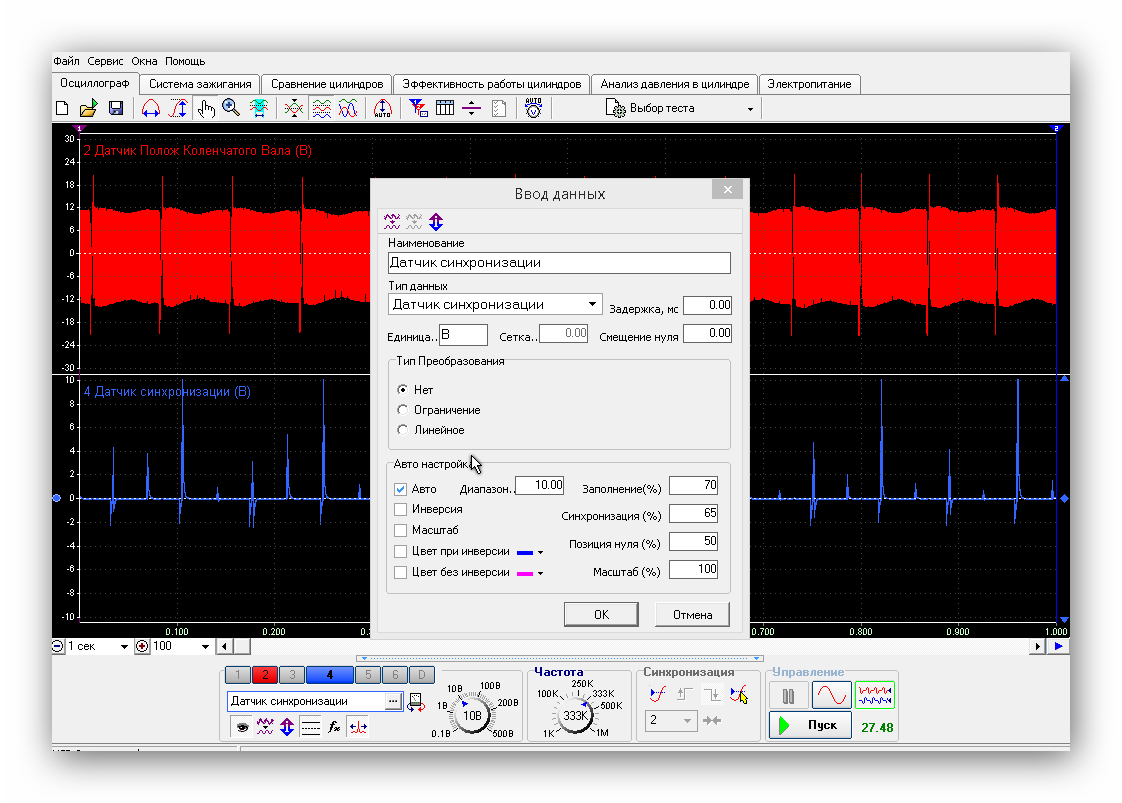Click the red spike marker icon
This screenshot has width=1122, height=803.
tap(358, 727)
